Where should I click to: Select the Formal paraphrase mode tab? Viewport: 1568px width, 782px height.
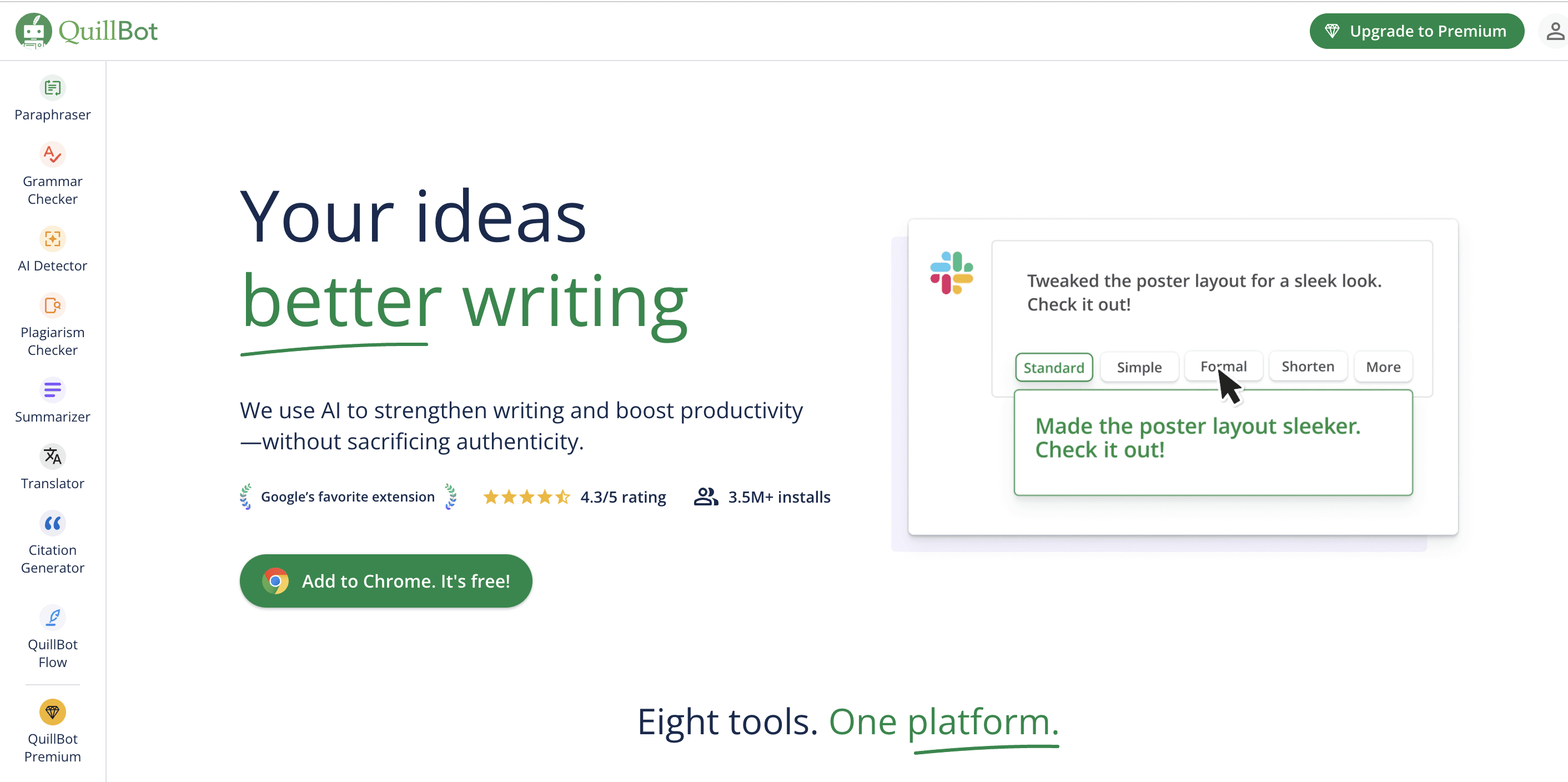pos(1224,367)
